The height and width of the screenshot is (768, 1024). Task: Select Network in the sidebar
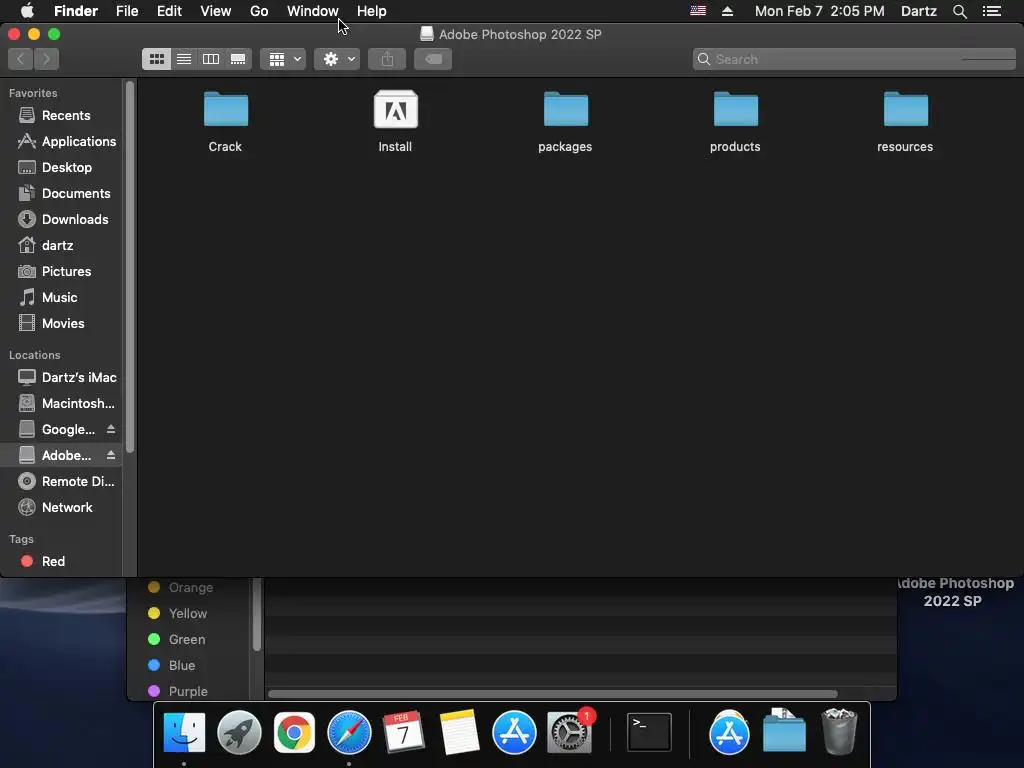[x=61, y=507]
